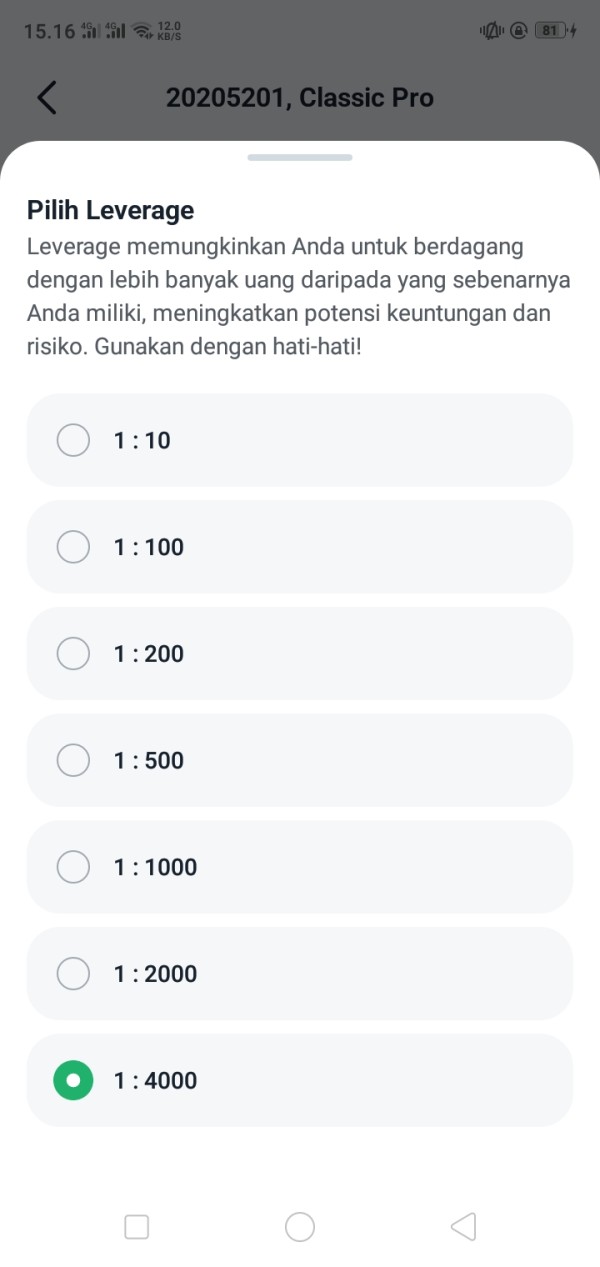600x1267 pixels.
Task: Tap the rotation lock status icon
Action: (518, 31)
